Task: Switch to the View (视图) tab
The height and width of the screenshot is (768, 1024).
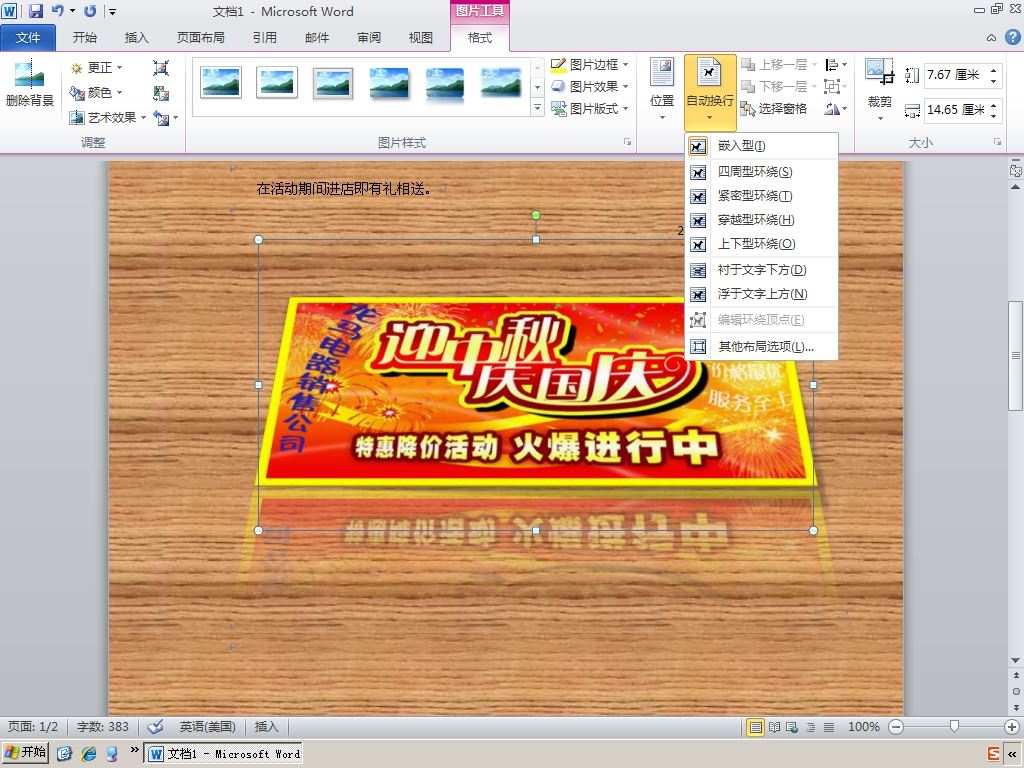Action: coord(421,38)
